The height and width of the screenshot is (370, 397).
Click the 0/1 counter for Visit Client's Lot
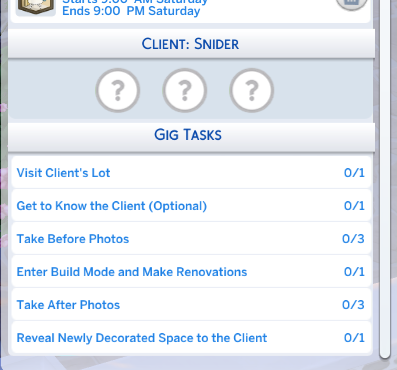click(354, 173)
